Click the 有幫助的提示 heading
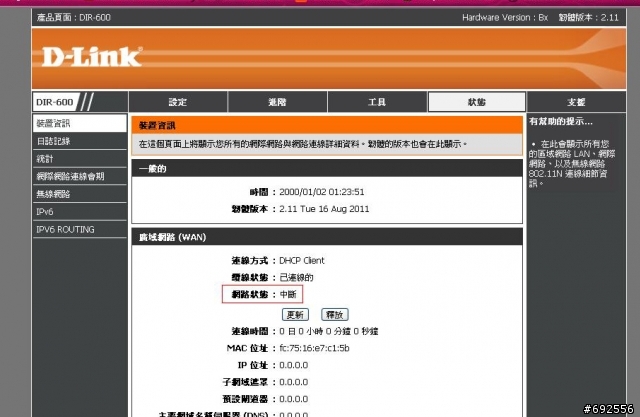 pos(561,121)
